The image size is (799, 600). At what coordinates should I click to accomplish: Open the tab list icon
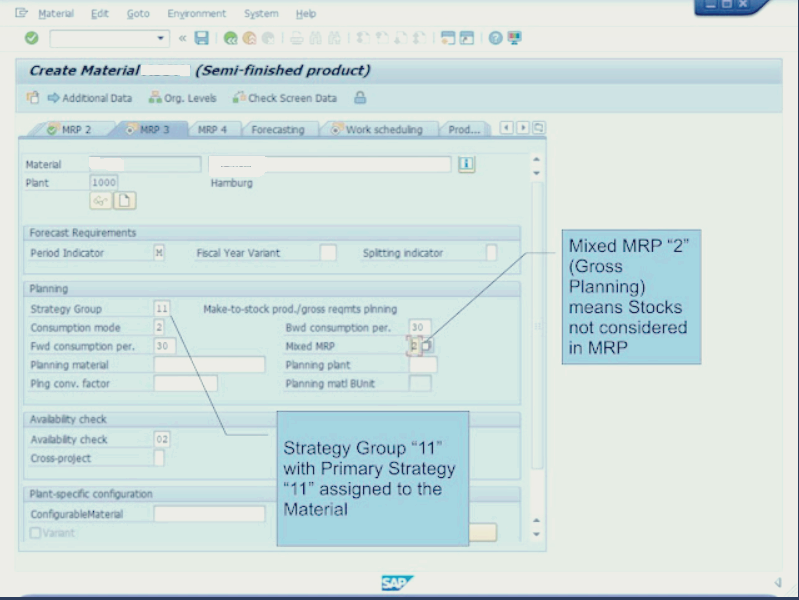tap(539, 127)
